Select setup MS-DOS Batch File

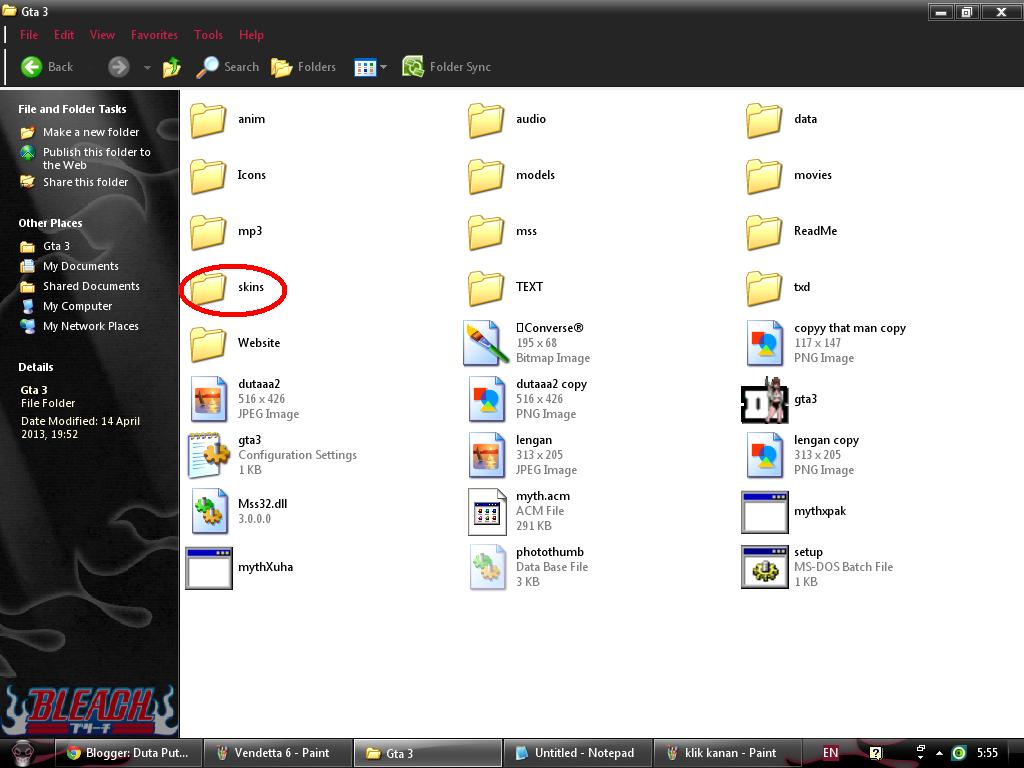tap(817, 567)
